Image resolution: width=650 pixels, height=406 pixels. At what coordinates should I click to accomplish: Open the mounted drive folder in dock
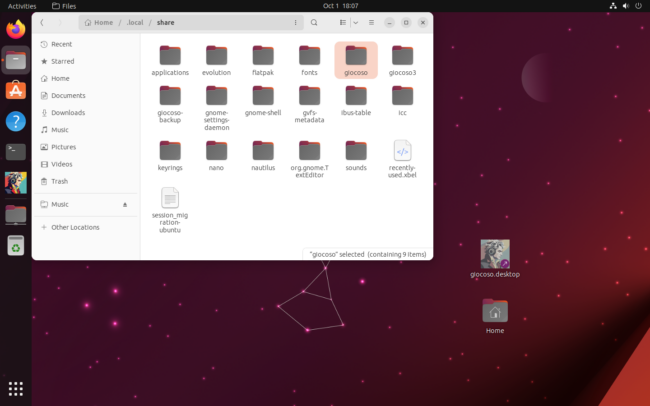[16, 214]
